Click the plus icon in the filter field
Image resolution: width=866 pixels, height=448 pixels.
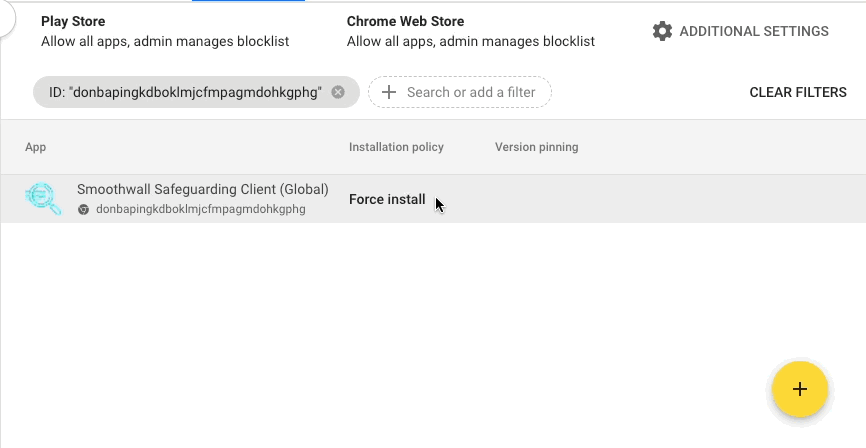pyautogui.click(x=389, y=92)
